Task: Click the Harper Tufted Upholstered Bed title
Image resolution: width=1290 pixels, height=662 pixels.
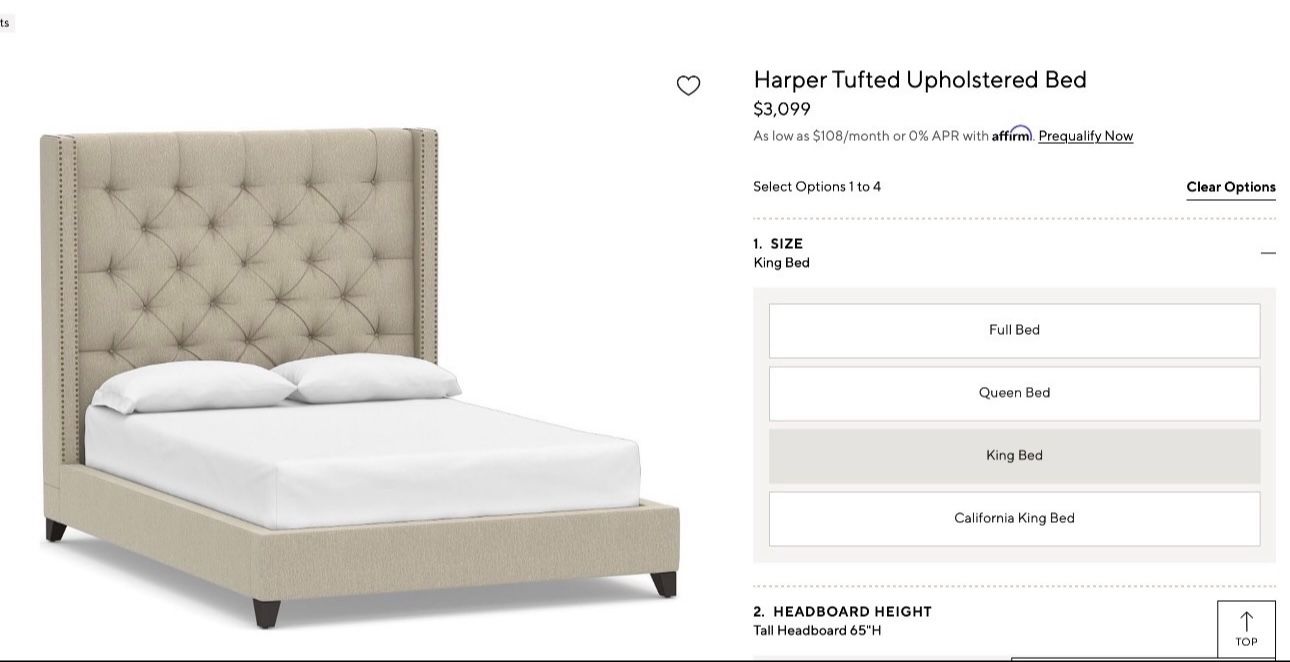Action: pyautogui.click(x=920, y=80)
